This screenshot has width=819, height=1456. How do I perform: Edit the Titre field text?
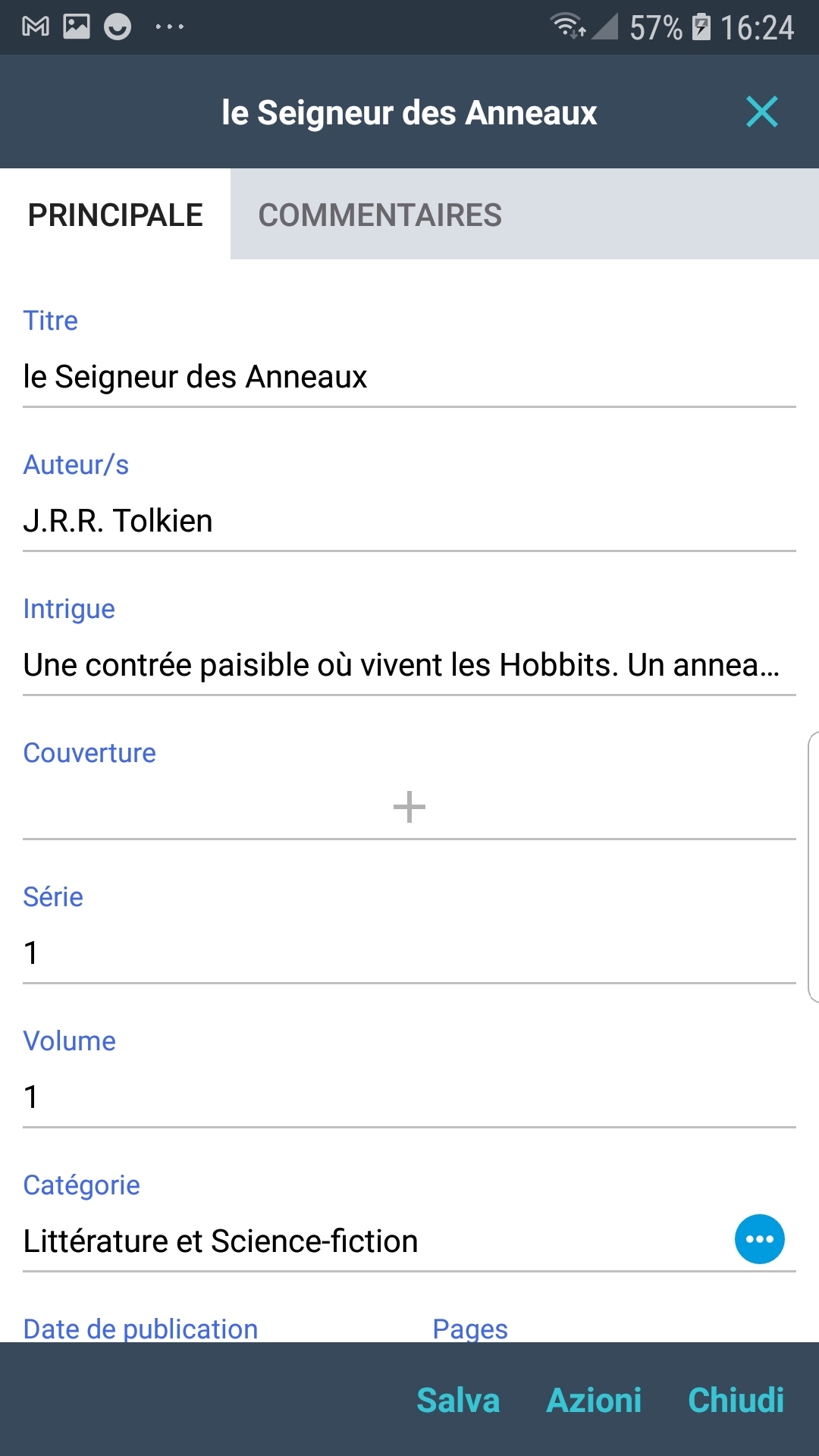409,377
